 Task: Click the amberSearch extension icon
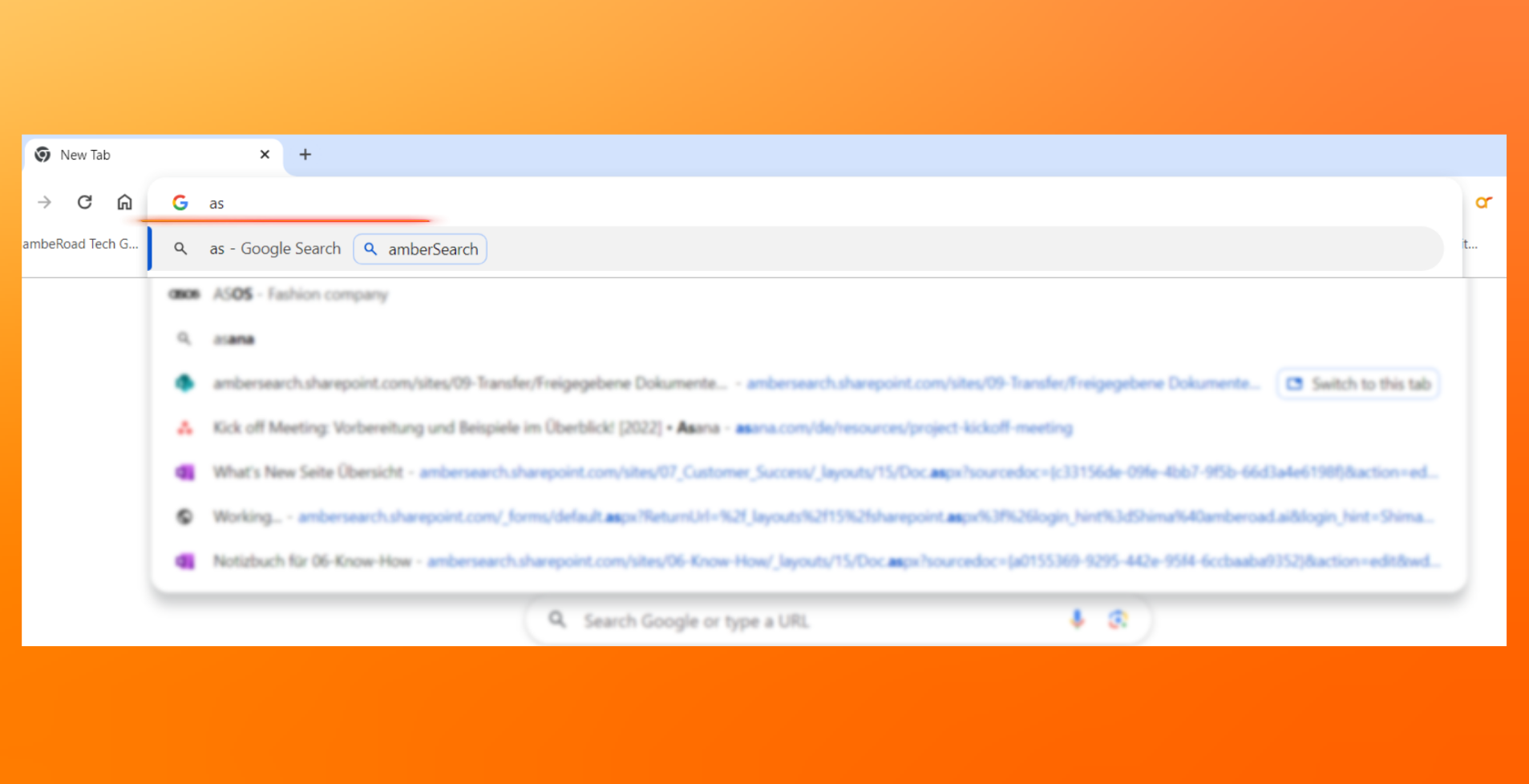coord(1484,202)
